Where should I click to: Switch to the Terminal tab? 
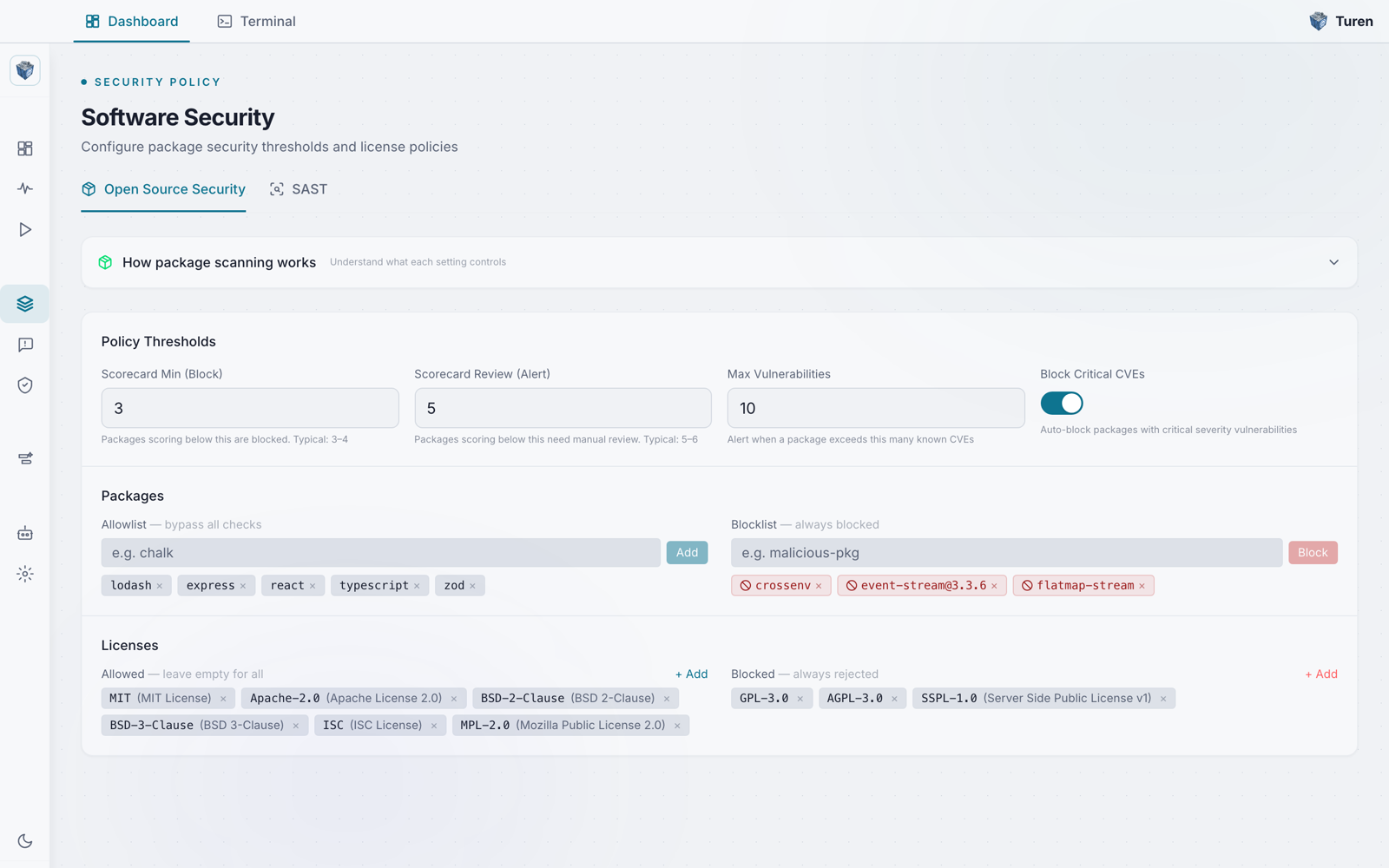(257, 22)
